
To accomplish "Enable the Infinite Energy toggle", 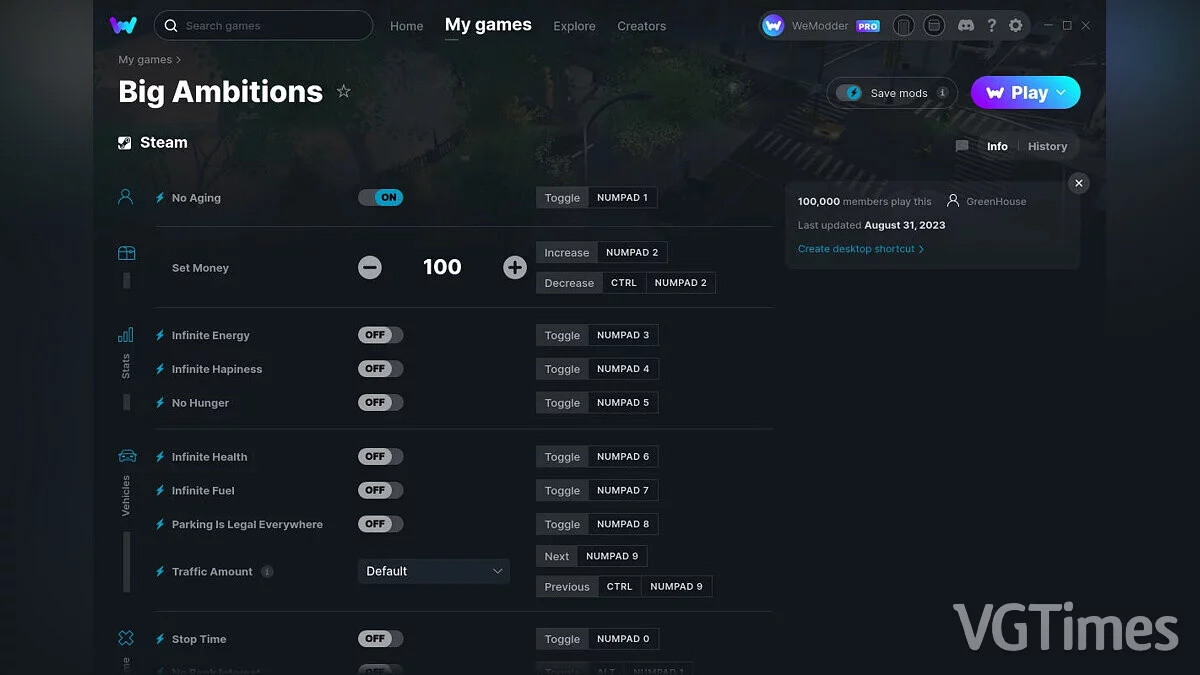I will (381, 335).
